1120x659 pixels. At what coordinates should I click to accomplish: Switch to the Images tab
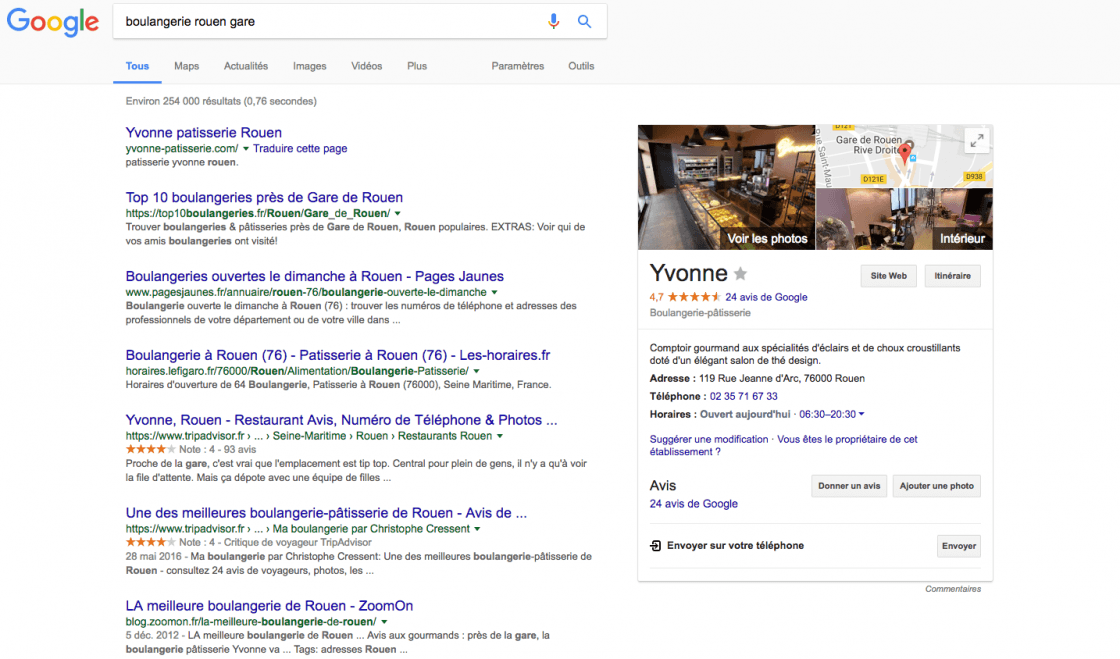(x=309, y=66)
